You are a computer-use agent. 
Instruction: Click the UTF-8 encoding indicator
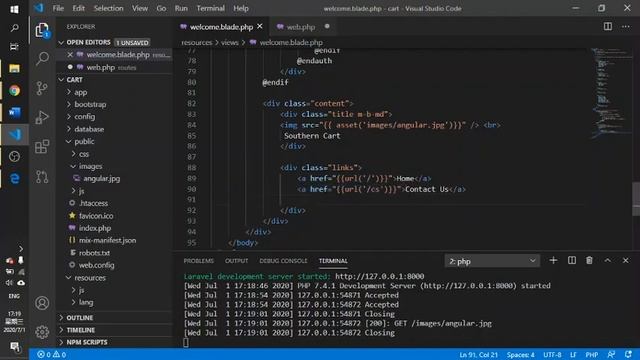[x=552, y=355]
